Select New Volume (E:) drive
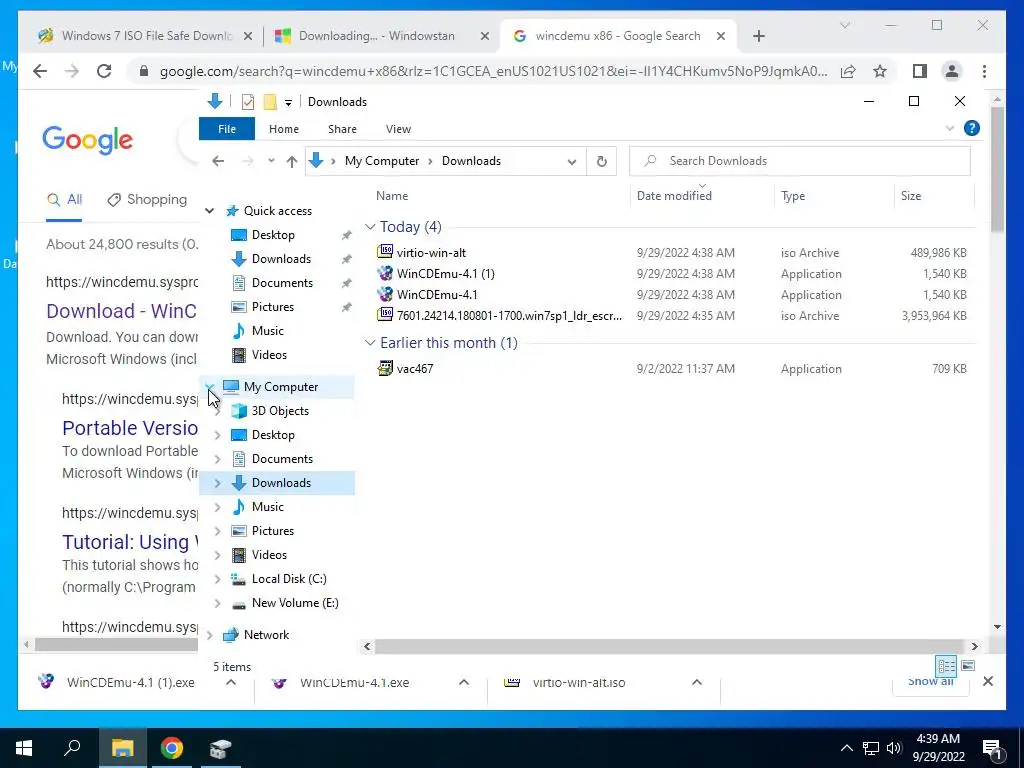Image resolution: width=1024 pixels, height=768 pixels. (x=295, y=603)
